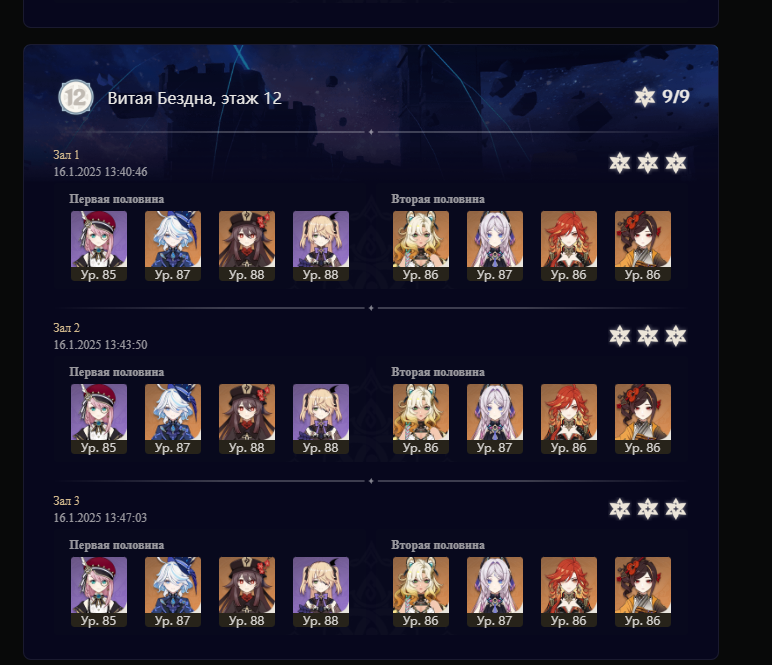
Task: Select Hall 2 second half red-haired character
Action: click(x=569, y=419)
